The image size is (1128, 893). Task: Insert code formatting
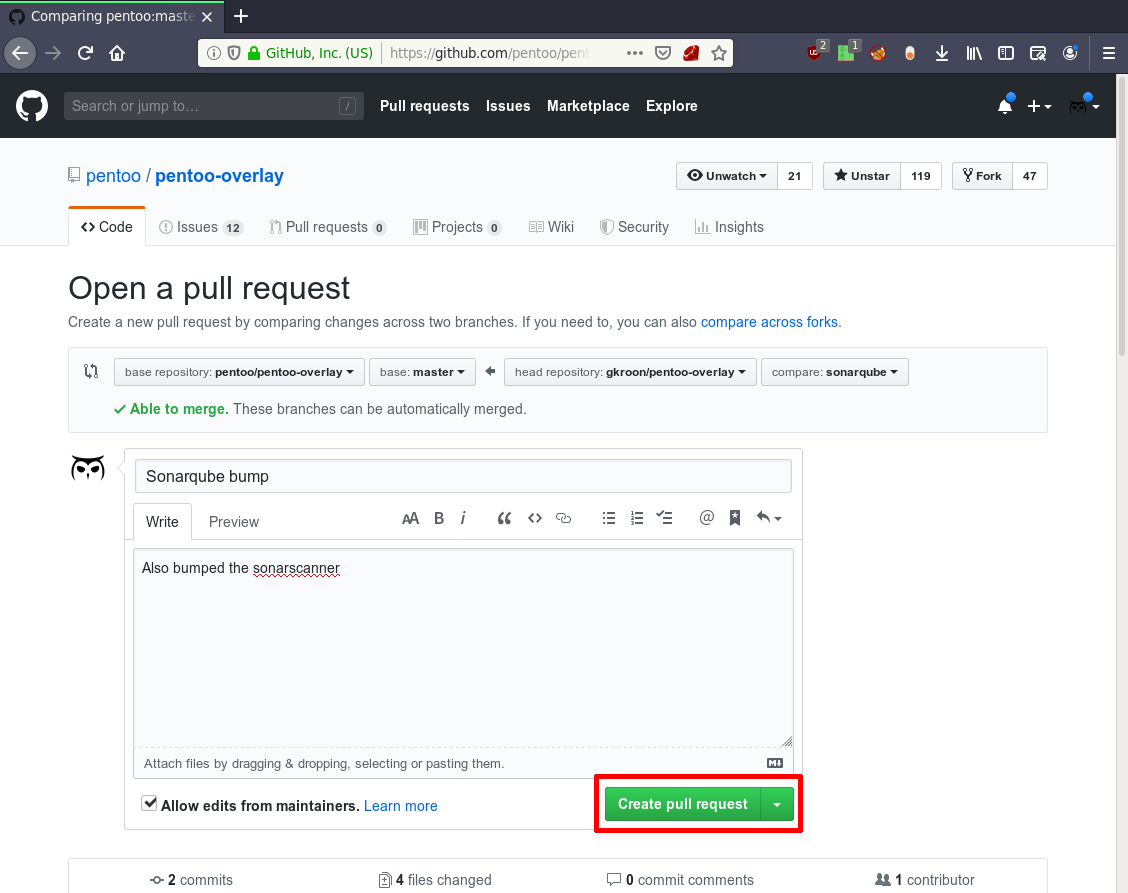[535, 518]
